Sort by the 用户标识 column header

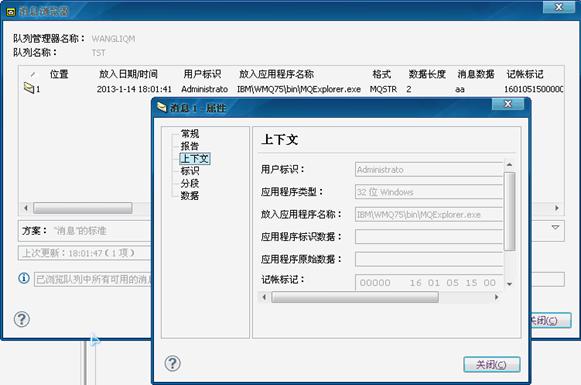pyautogui.click(x=202, y=74)
